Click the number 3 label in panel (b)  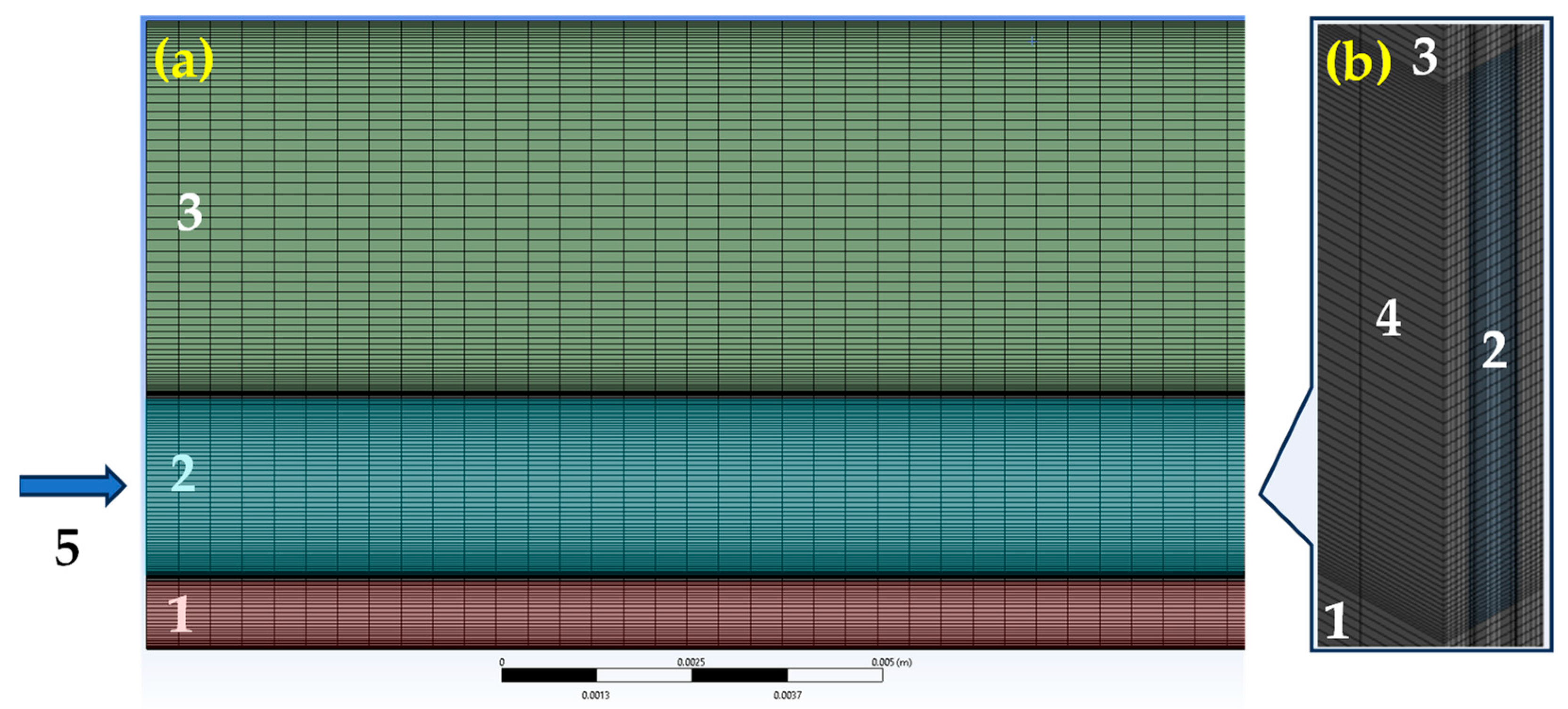coord(1424,57)
